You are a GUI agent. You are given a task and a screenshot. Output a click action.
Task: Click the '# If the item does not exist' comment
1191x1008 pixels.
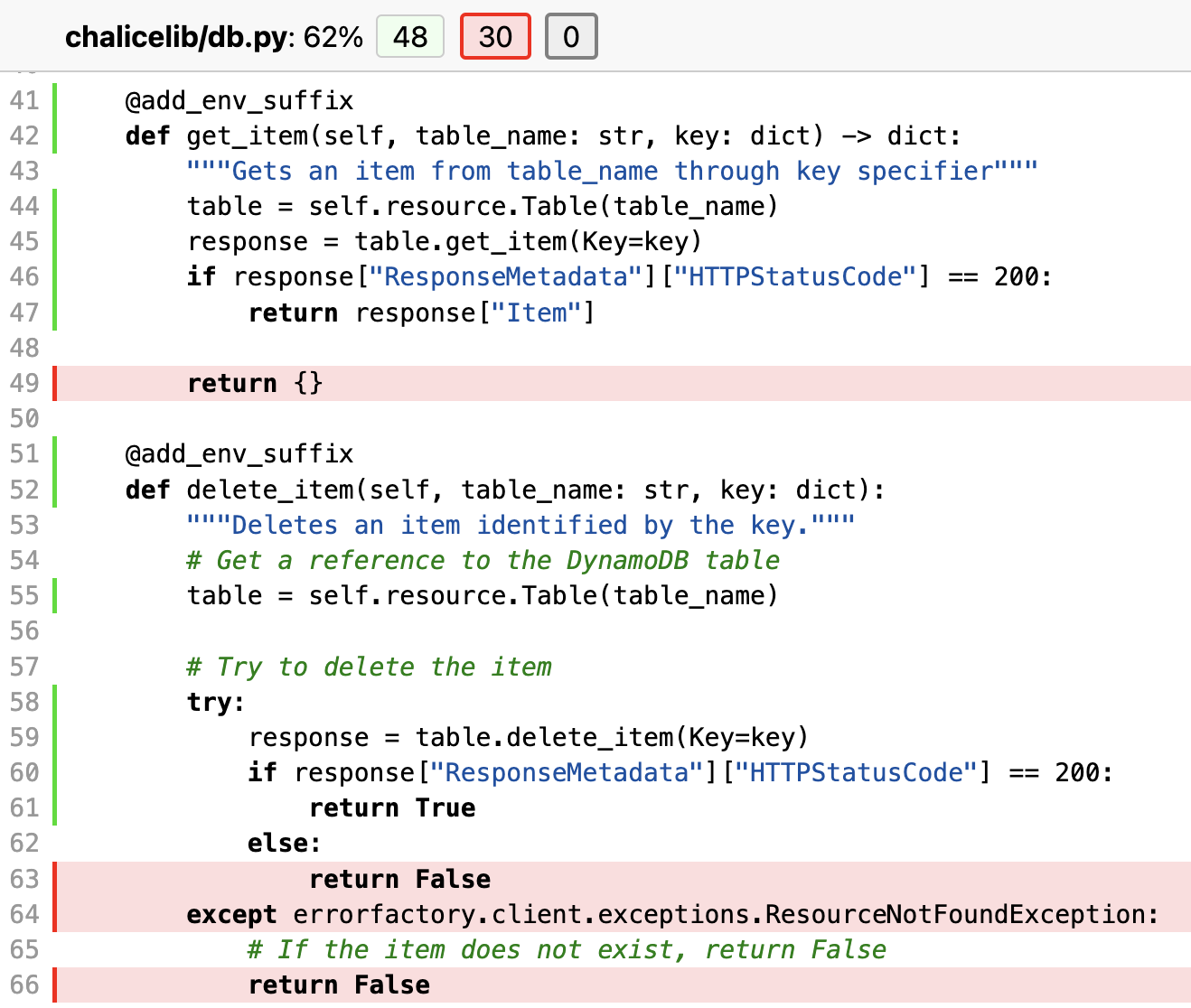click(x=567, y=949)
